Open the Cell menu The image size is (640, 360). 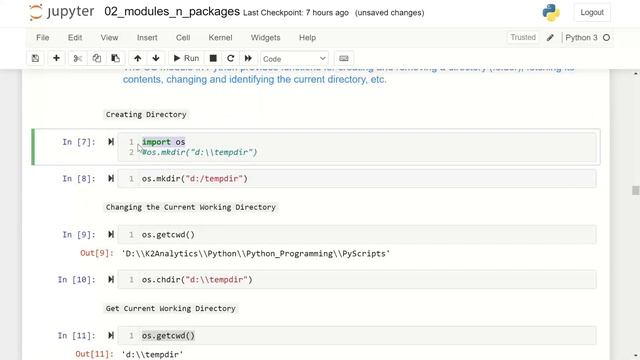click(183, 38)
